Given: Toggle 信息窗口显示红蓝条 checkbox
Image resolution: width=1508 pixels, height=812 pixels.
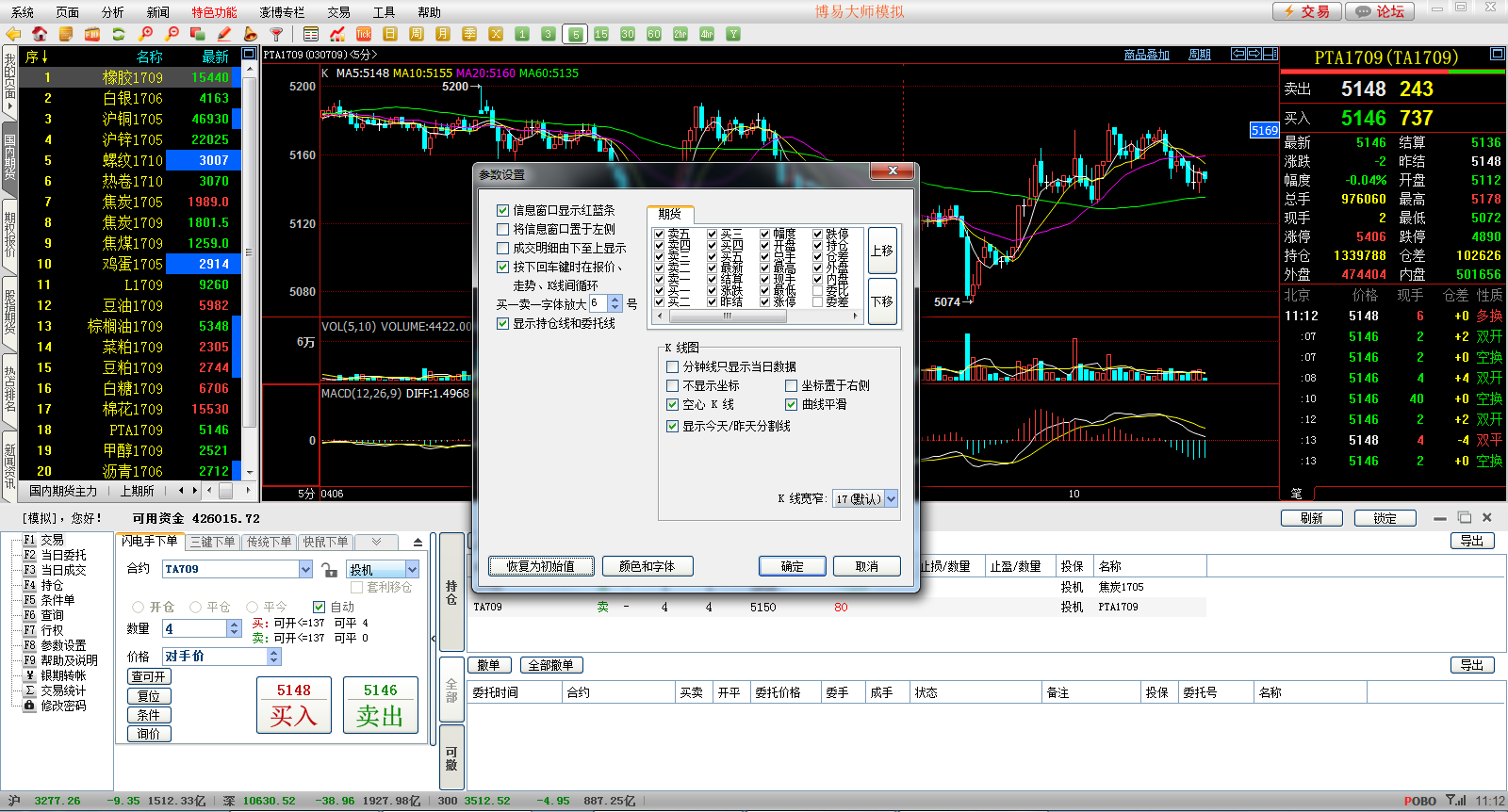Looking at the screenshot, I should pyautogui.click(x=503, y=211).
